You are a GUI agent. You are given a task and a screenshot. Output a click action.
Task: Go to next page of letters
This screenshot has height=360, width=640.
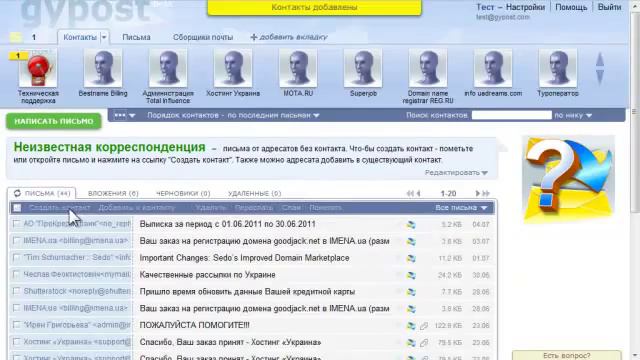click(x=478, y=193)
